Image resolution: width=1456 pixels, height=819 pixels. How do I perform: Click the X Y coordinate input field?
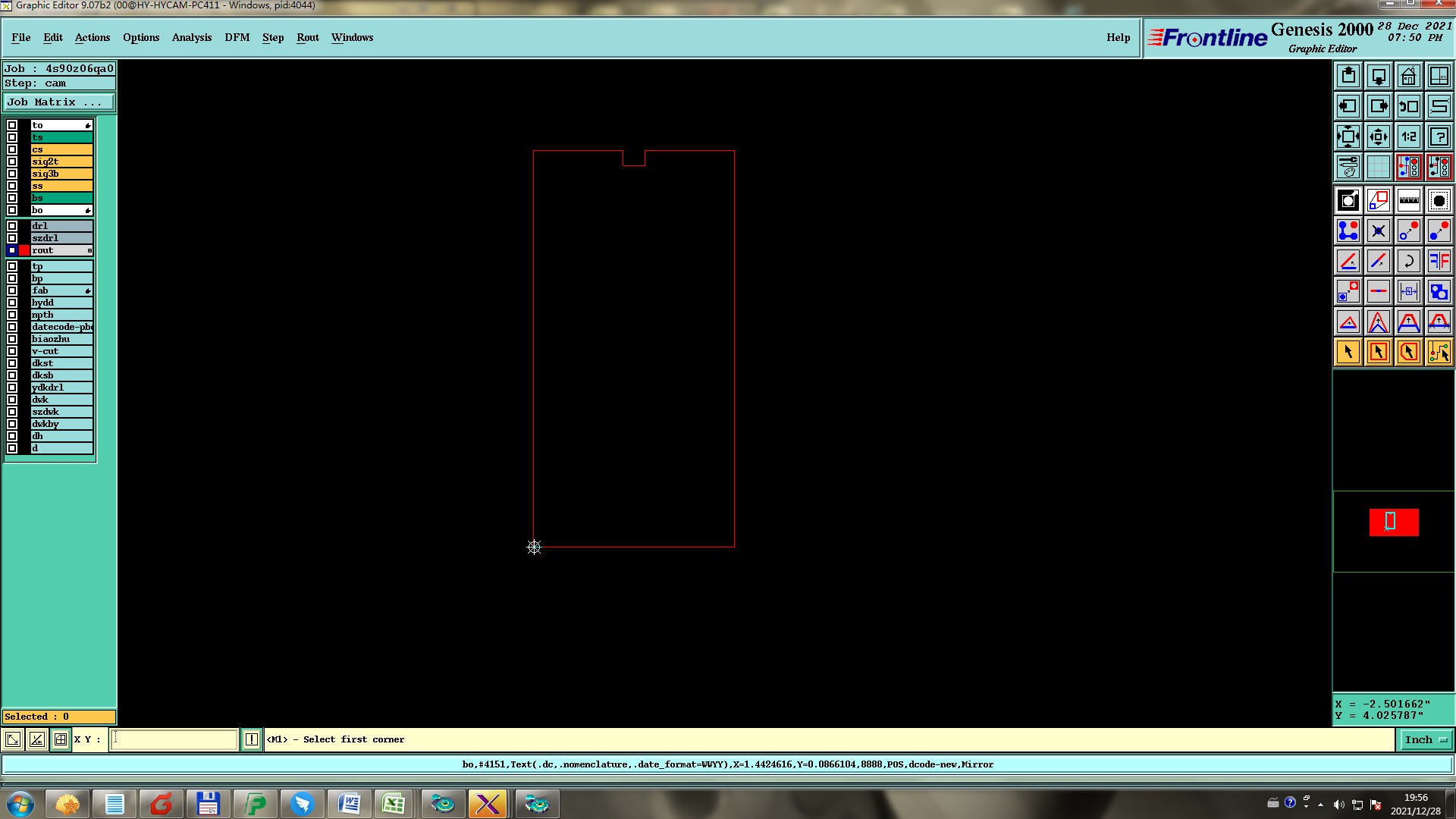point(174,739)
